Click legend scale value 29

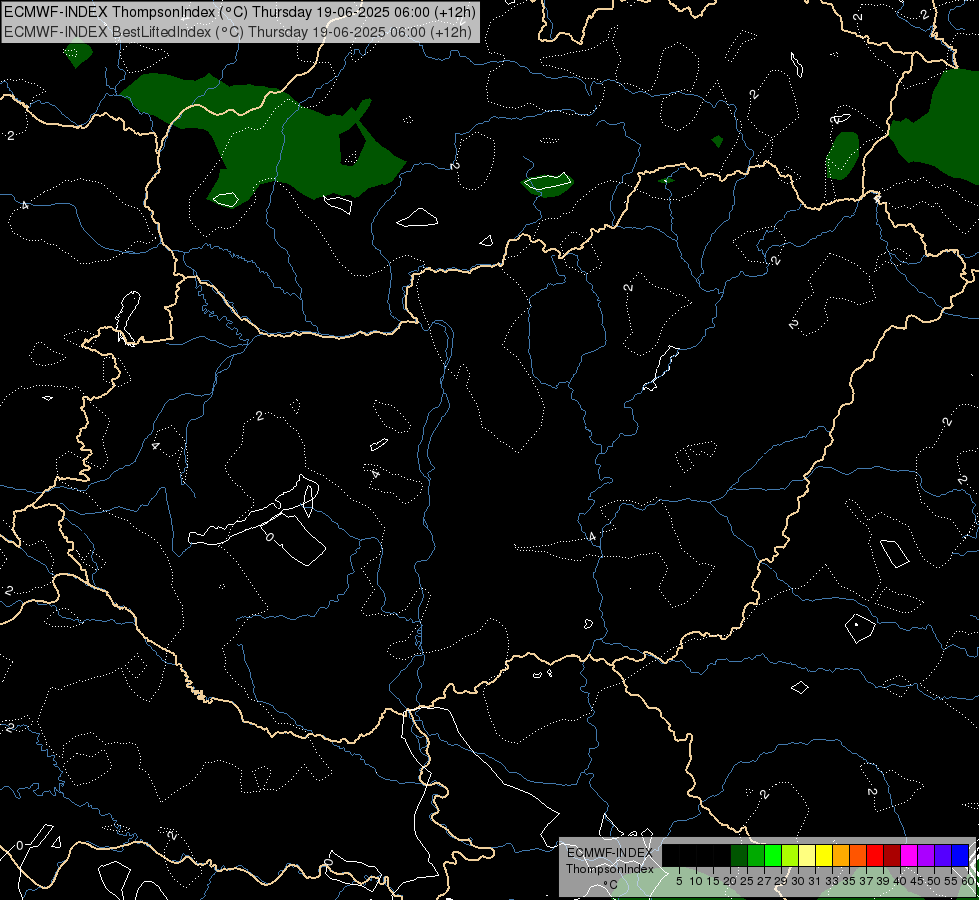point(781,881)
